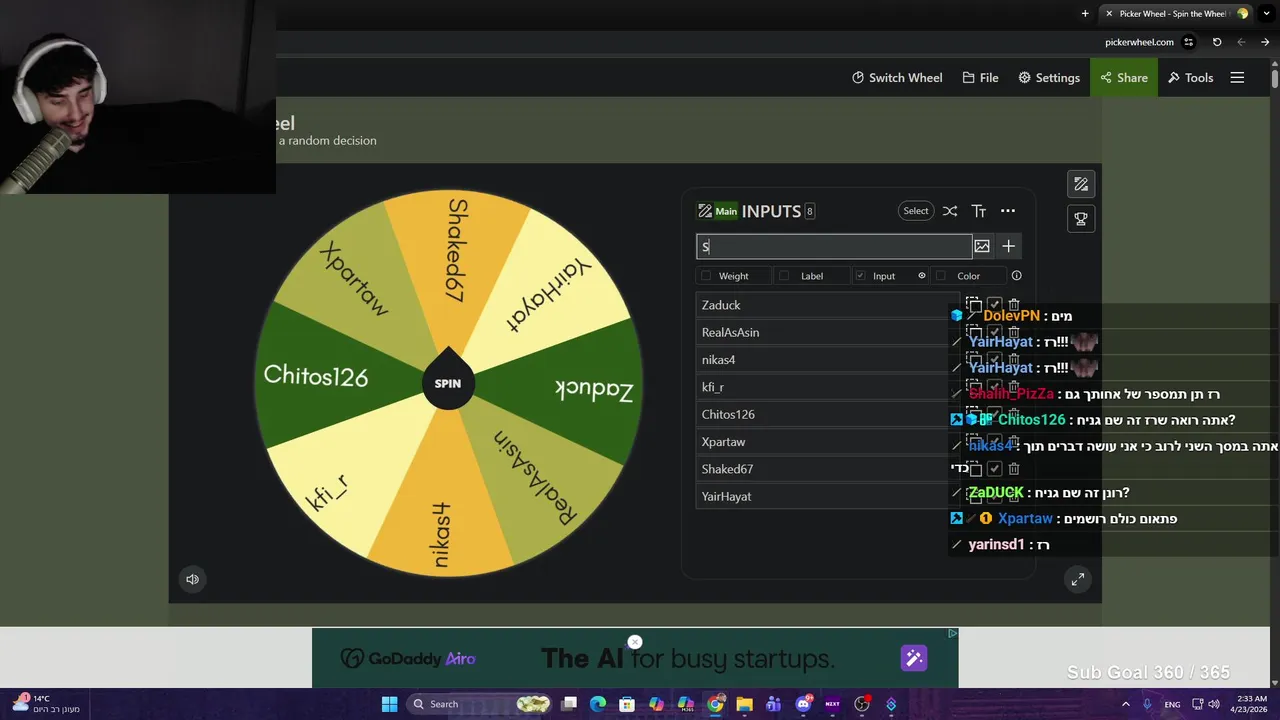Click the Select button in INPUTS

coord(916,211)
